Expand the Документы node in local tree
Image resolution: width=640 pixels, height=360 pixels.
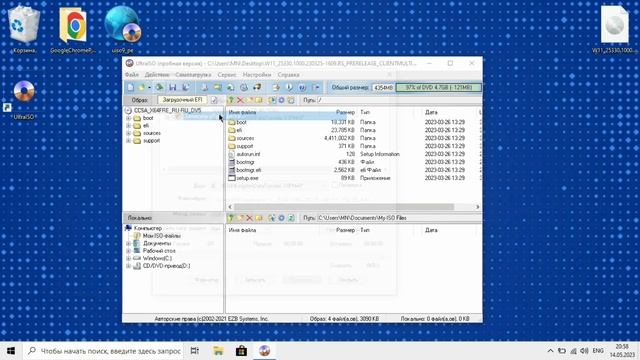128,243
